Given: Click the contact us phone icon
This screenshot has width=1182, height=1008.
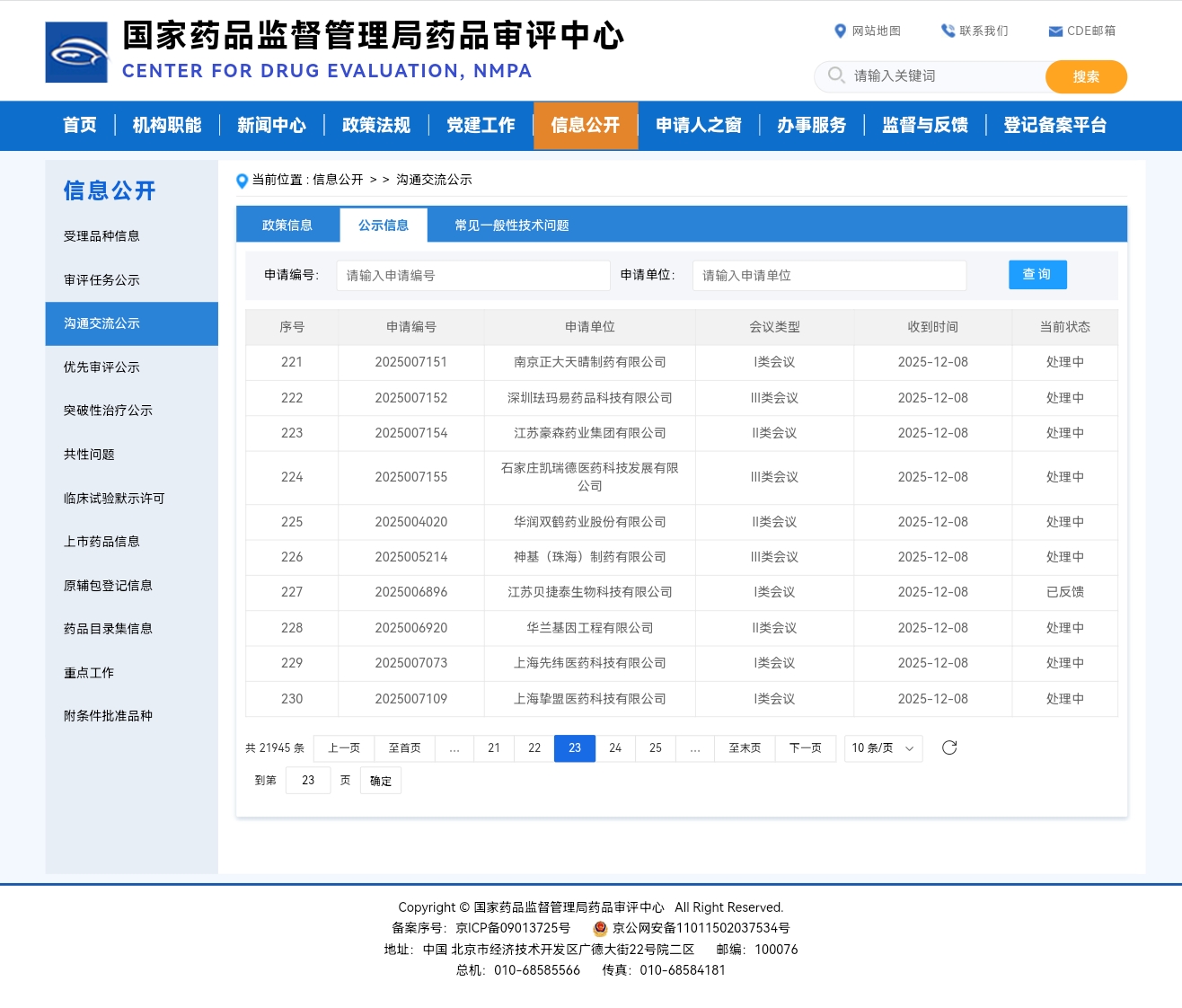Looking at the screenshot, I should point(948,31).
